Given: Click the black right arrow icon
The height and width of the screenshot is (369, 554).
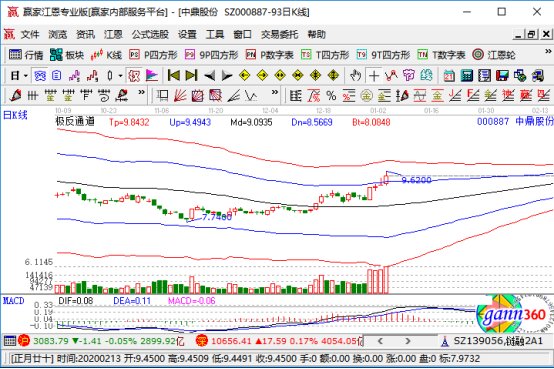Looking at the screenshot, I should pyautogui.click(x=227, y=76).
